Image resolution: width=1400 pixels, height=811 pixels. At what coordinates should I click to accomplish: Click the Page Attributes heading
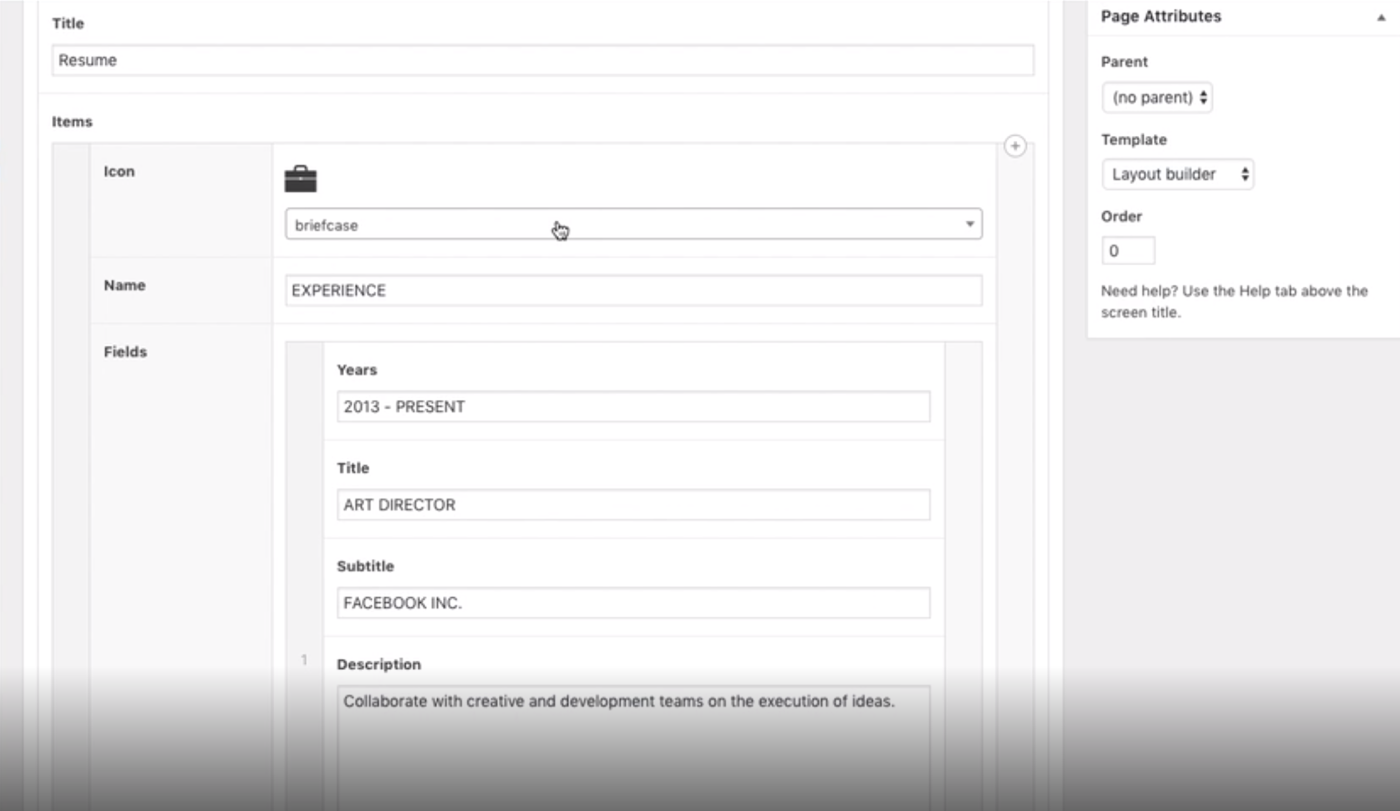1160,17
